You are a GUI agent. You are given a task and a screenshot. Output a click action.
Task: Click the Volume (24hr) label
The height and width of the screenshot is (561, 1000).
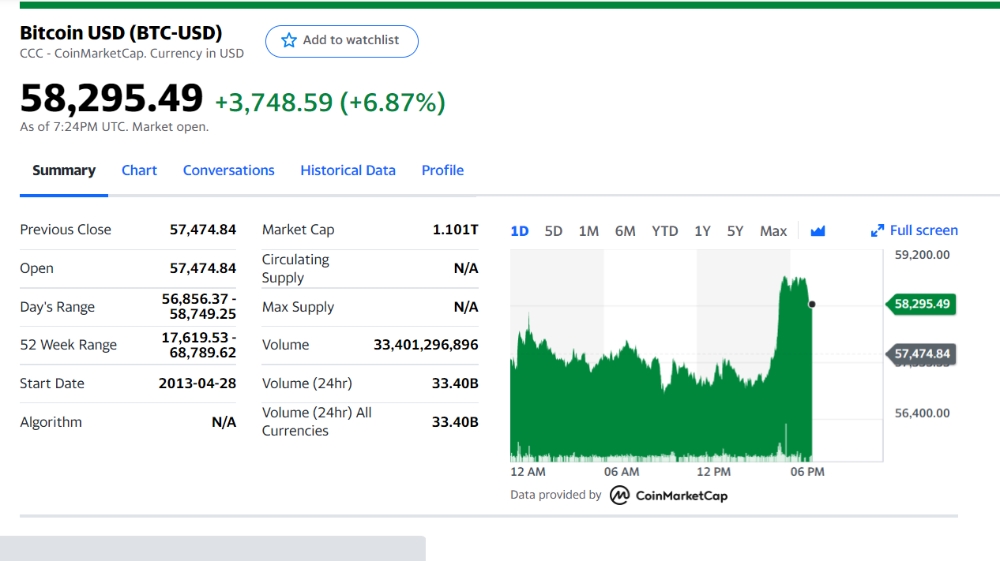click(307, 383)
